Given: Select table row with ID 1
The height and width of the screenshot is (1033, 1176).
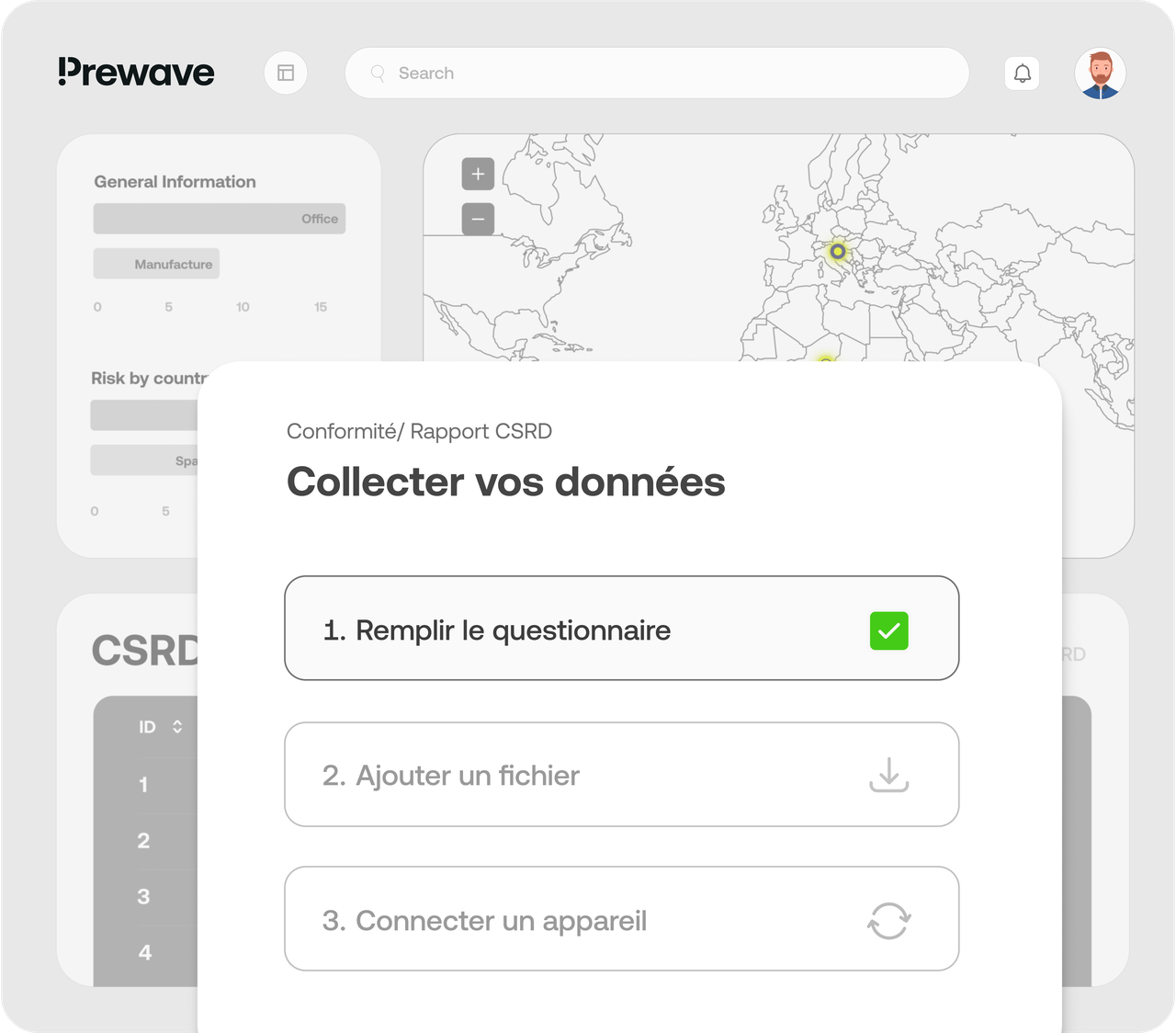Looking at the screenshot, I should pos(143,785).
